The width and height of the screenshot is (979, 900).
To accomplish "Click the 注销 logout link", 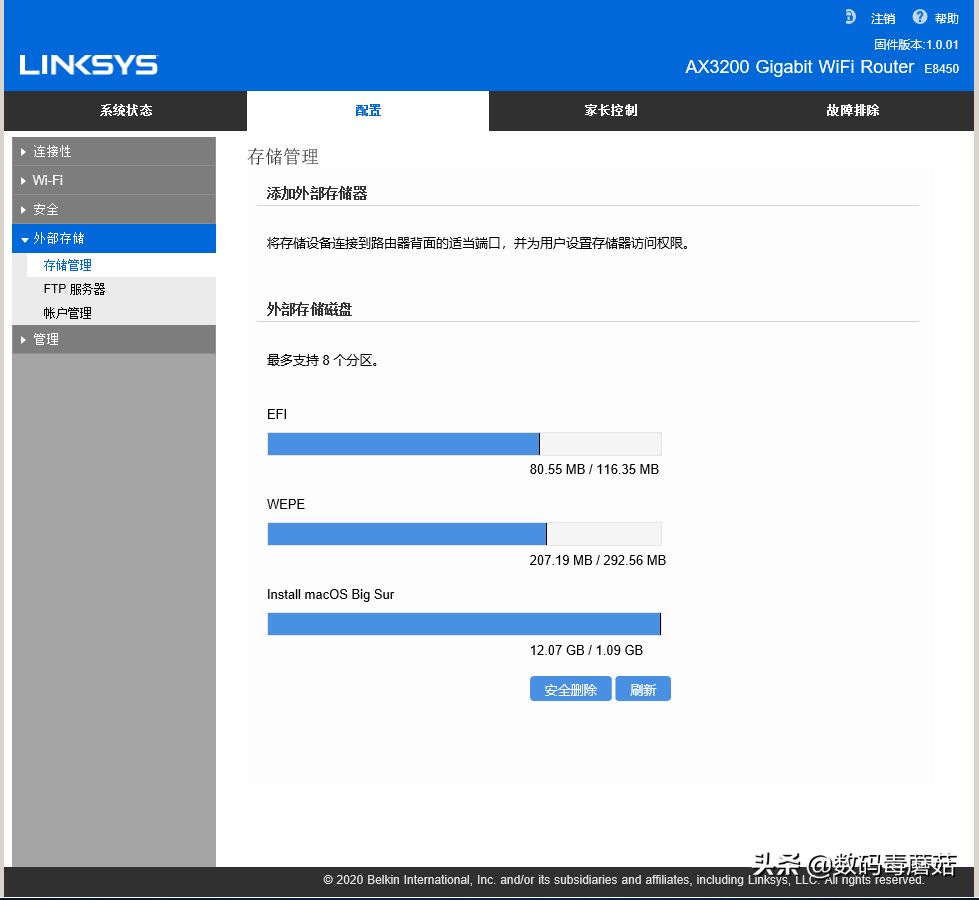I will [x=883, y=19].
